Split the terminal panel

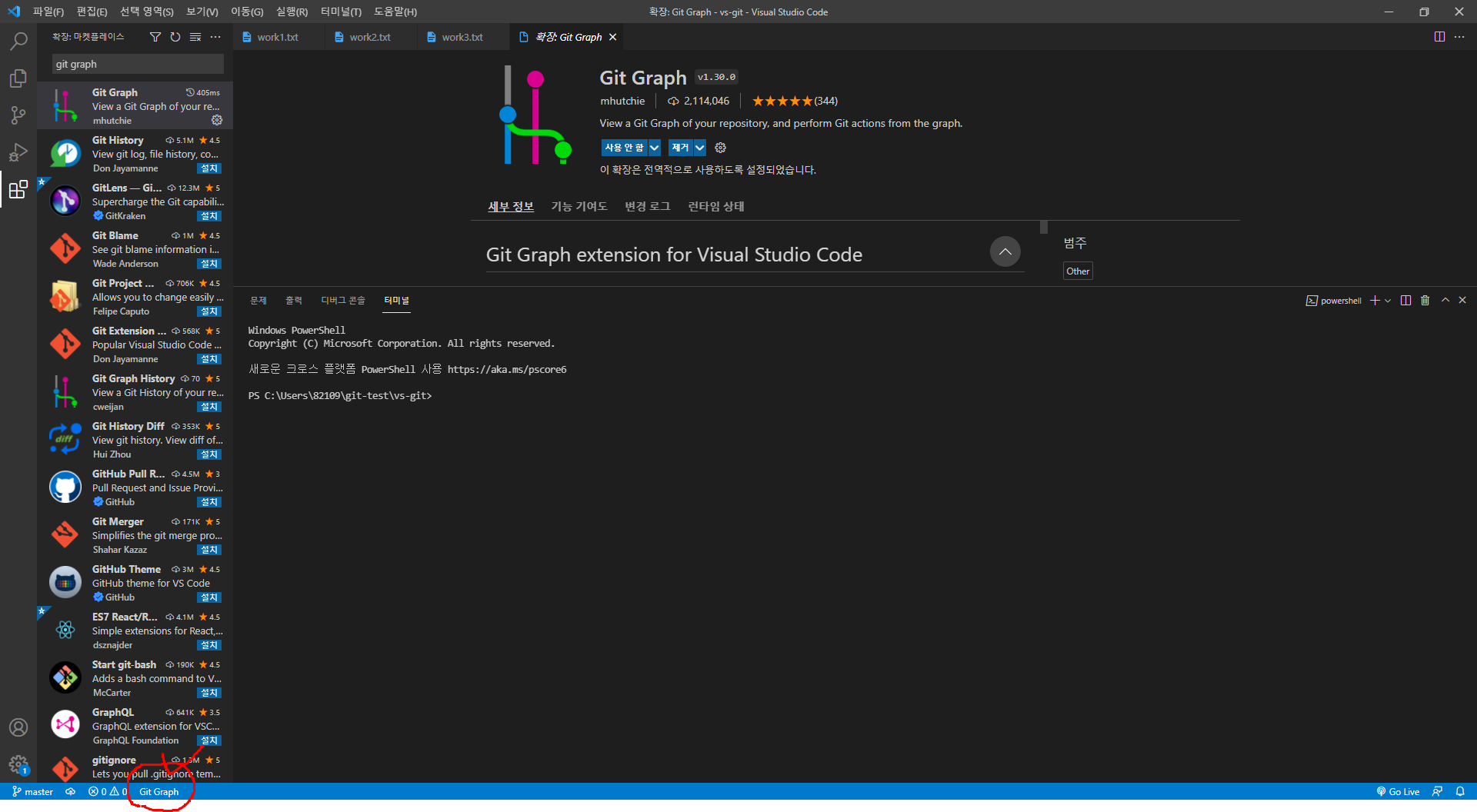tap(1405, 301)
